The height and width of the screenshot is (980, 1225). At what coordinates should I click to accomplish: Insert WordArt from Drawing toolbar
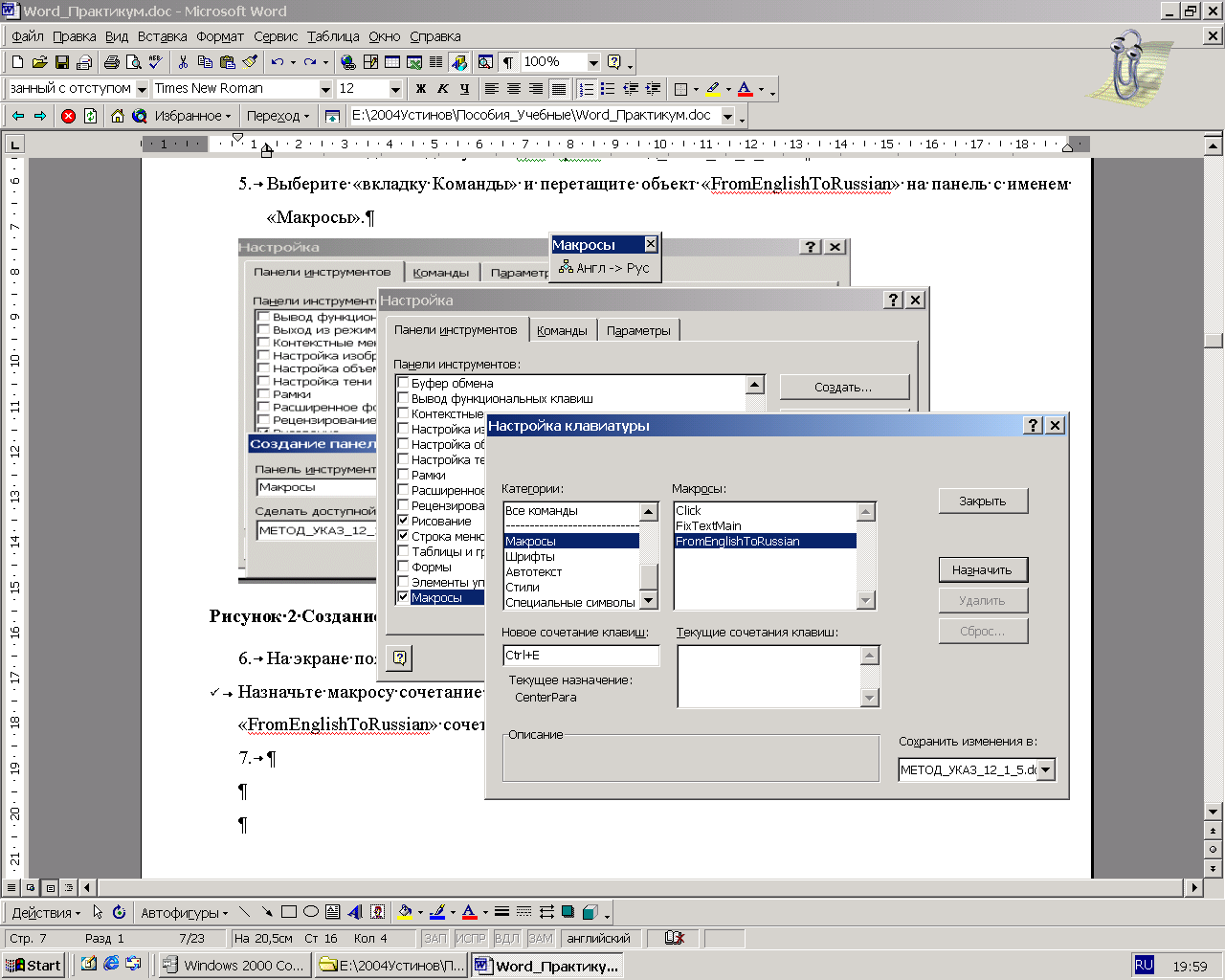tap(355, 912)
